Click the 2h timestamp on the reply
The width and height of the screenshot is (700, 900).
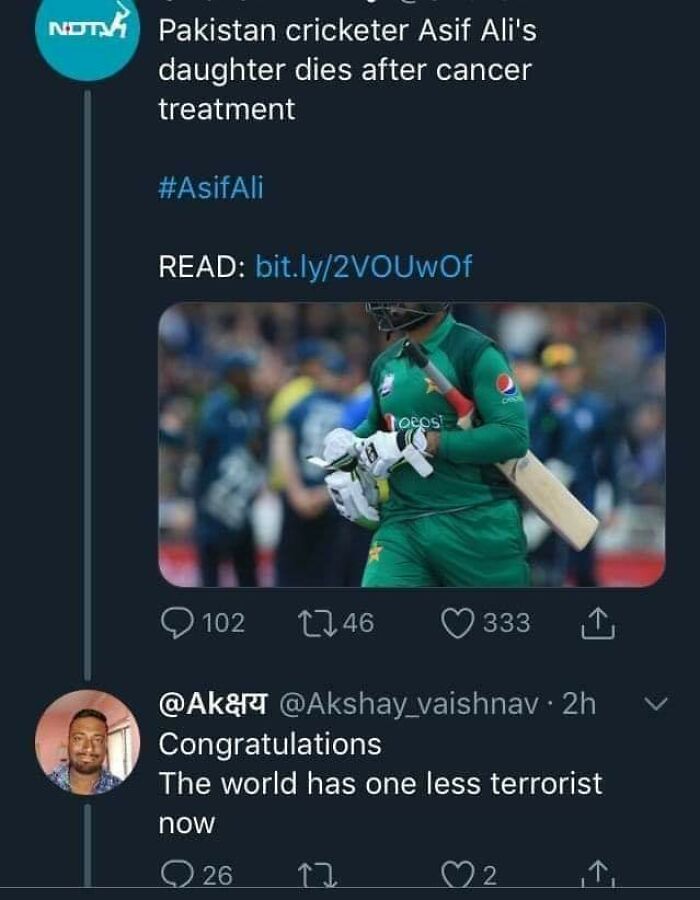coord(579,704)
